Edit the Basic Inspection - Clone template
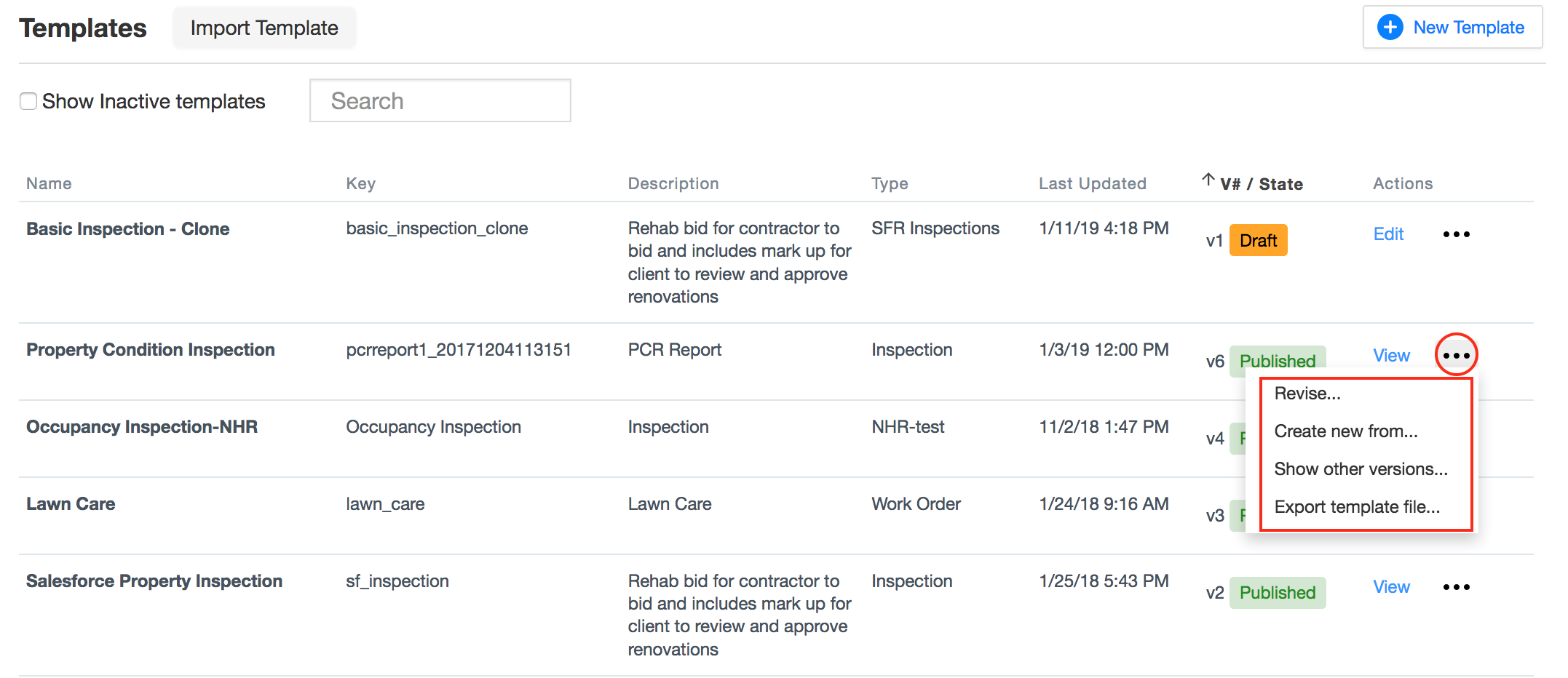 1387,234
